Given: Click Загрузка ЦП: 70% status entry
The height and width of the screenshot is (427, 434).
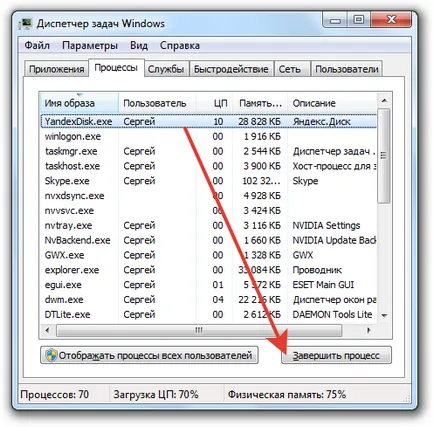Looking at the screenshot, I should coord(156,394).
